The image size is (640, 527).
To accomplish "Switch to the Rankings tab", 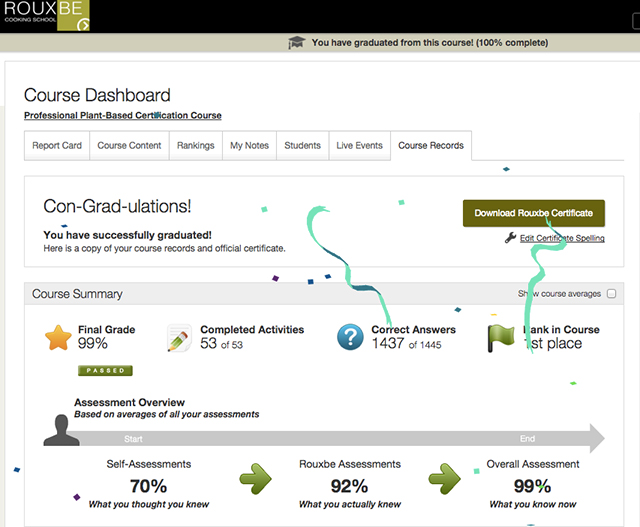I will [196, 145].
